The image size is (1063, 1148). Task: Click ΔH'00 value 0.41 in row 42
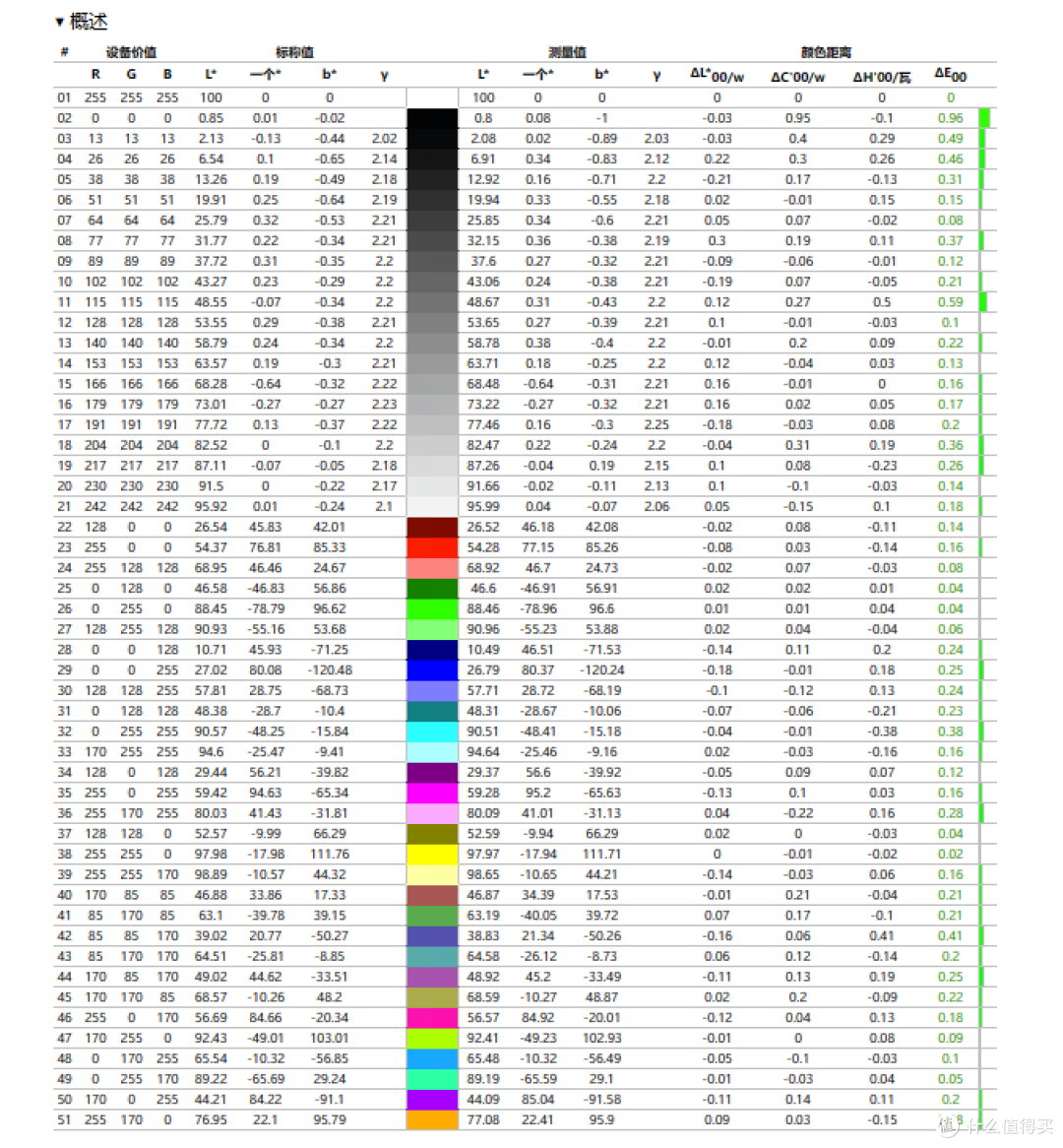882,935
